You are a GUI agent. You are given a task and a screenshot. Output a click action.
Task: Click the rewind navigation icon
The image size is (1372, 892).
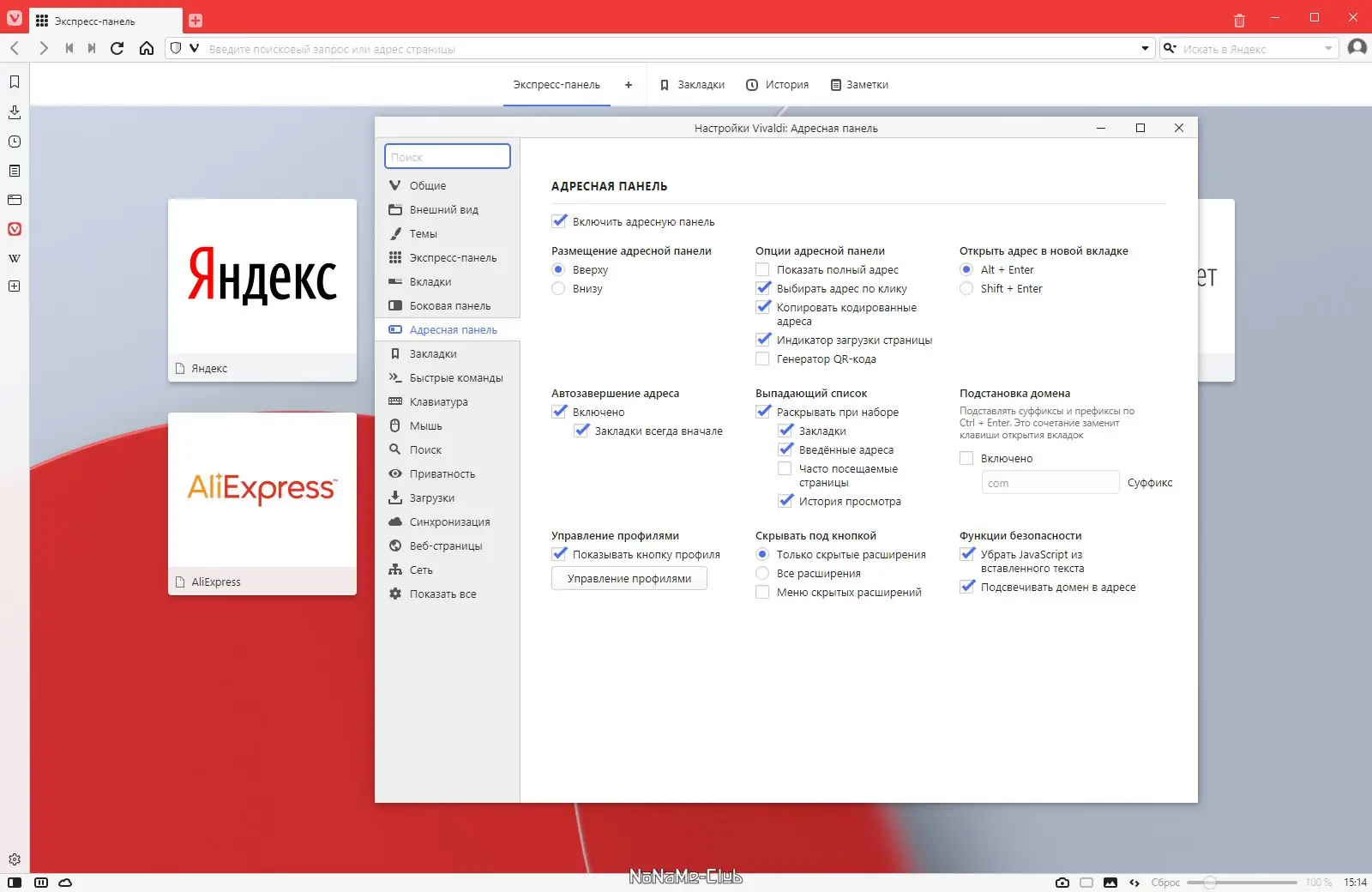(69, 48)
